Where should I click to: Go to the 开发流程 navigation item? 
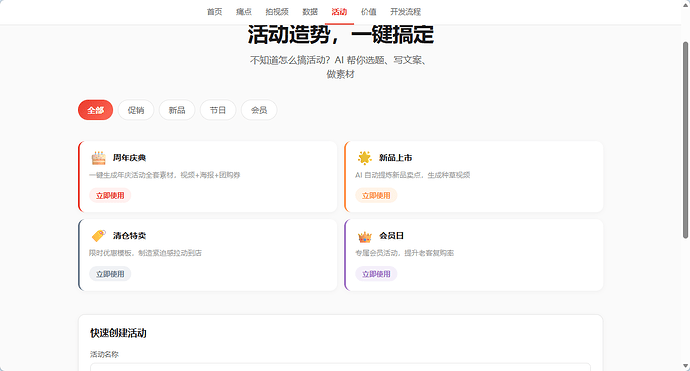coord(405,12)
